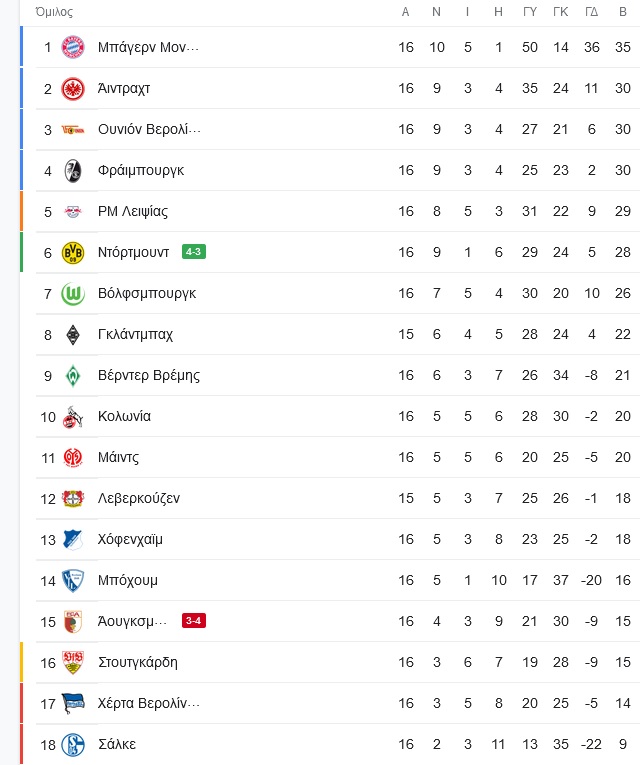Image resolution: width=640 pixels, height=765 pixels.
Task: Click the Hertha Berlin flag logo
Action: tap(73, 704)
